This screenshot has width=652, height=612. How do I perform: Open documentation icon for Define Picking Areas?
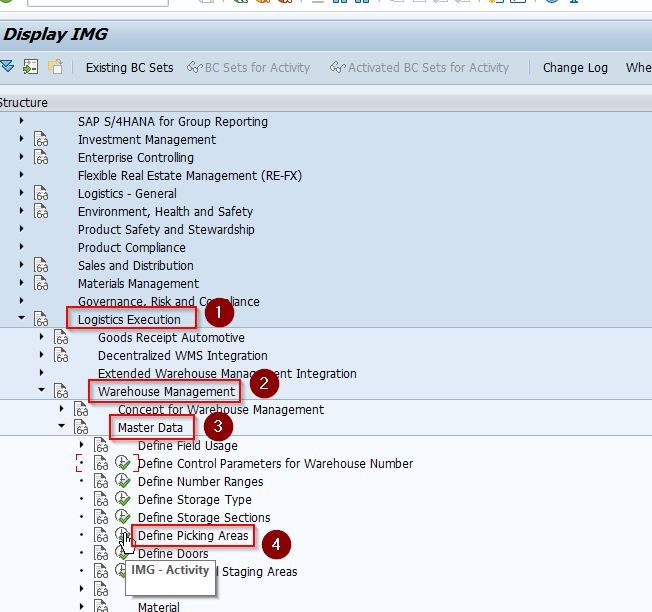point(101,535)
